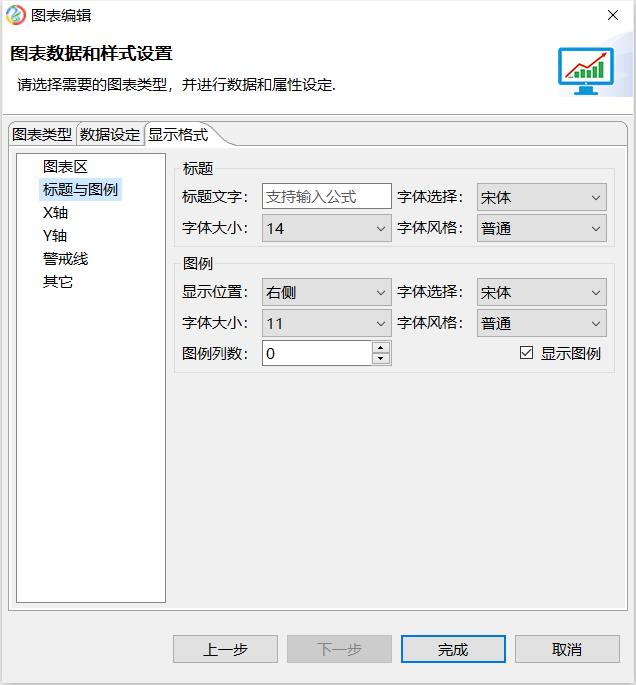Open the legend 字体选择 dropdown
Image resolution: width=636 pixels, height=685 pixels.
(541, 292)
